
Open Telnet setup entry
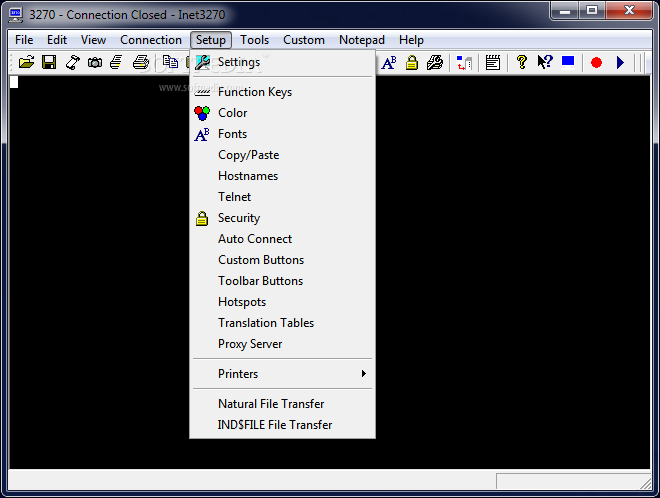(x=282, y=197)
